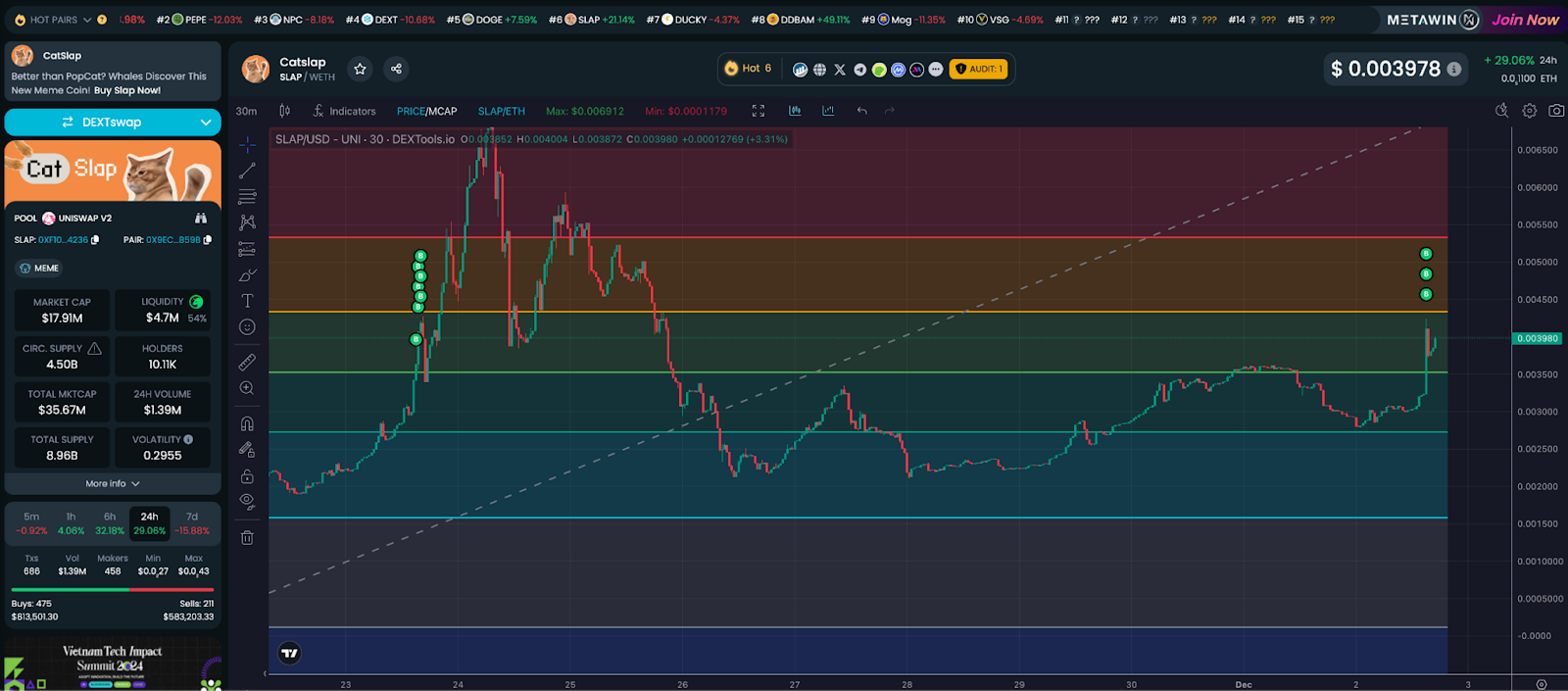Viewport: 1568px width, 691px height.
Task: Expand the More info section
Action: (x=113, y=483)
